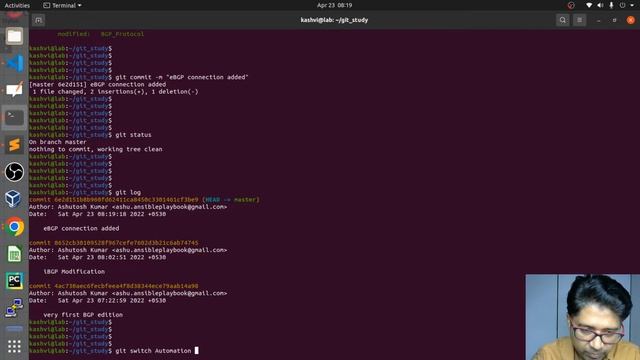Launch PyCharm from the dock
The height and width of the screenshot is (360, 640).
14,281
